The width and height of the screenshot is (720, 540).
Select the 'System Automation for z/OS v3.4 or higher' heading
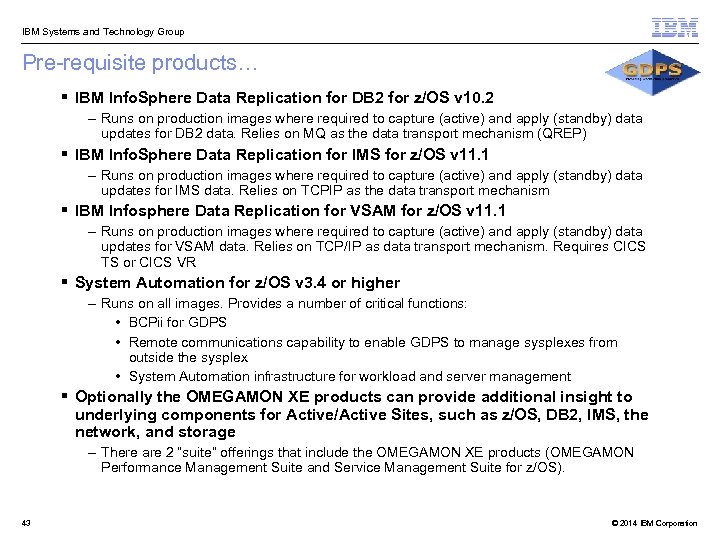click(x=237, y=283)
